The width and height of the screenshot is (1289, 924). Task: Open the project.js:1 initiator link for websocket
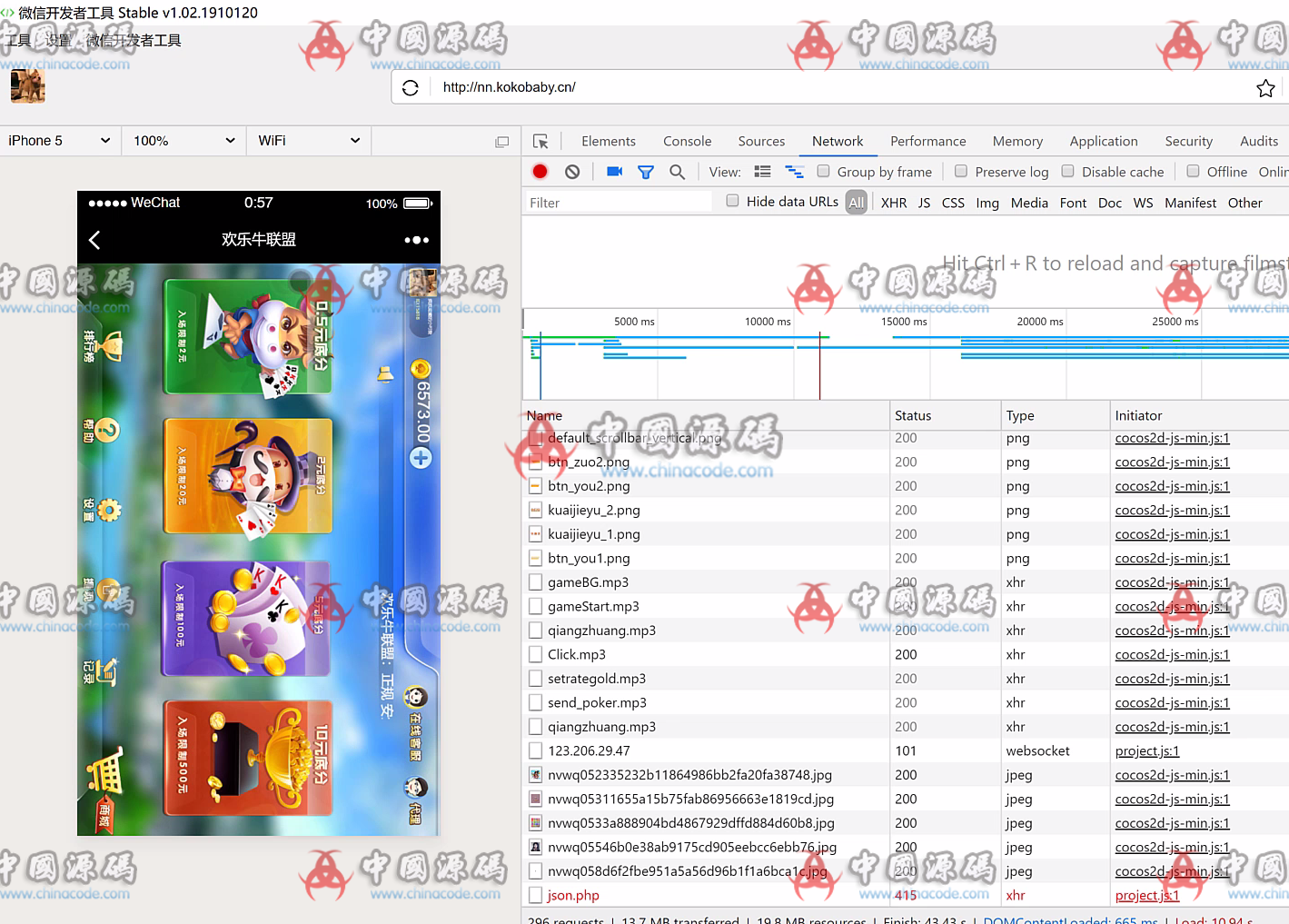pos(1147,750)
